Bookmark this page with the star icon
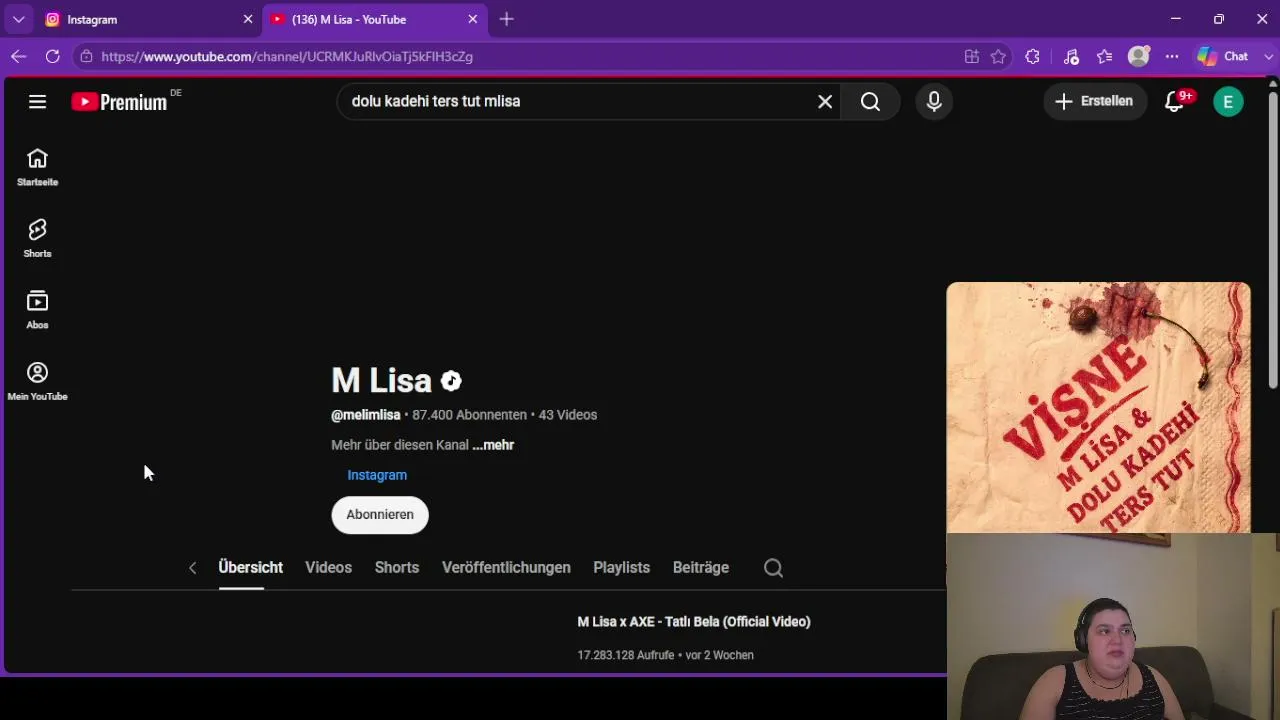Viewport: 1280px width, 720px height. [x=998, y=57]
